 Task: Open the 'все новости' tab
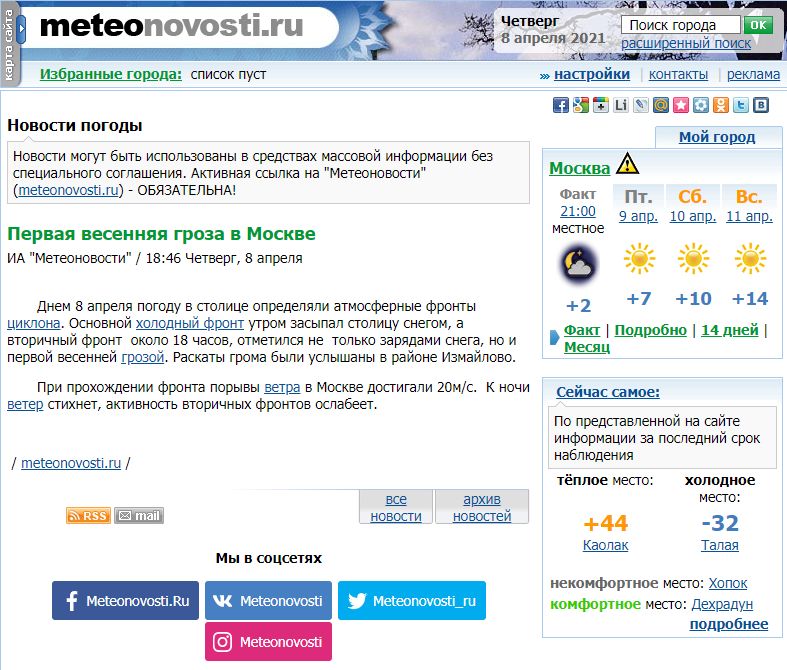click(x=396, y=507)
